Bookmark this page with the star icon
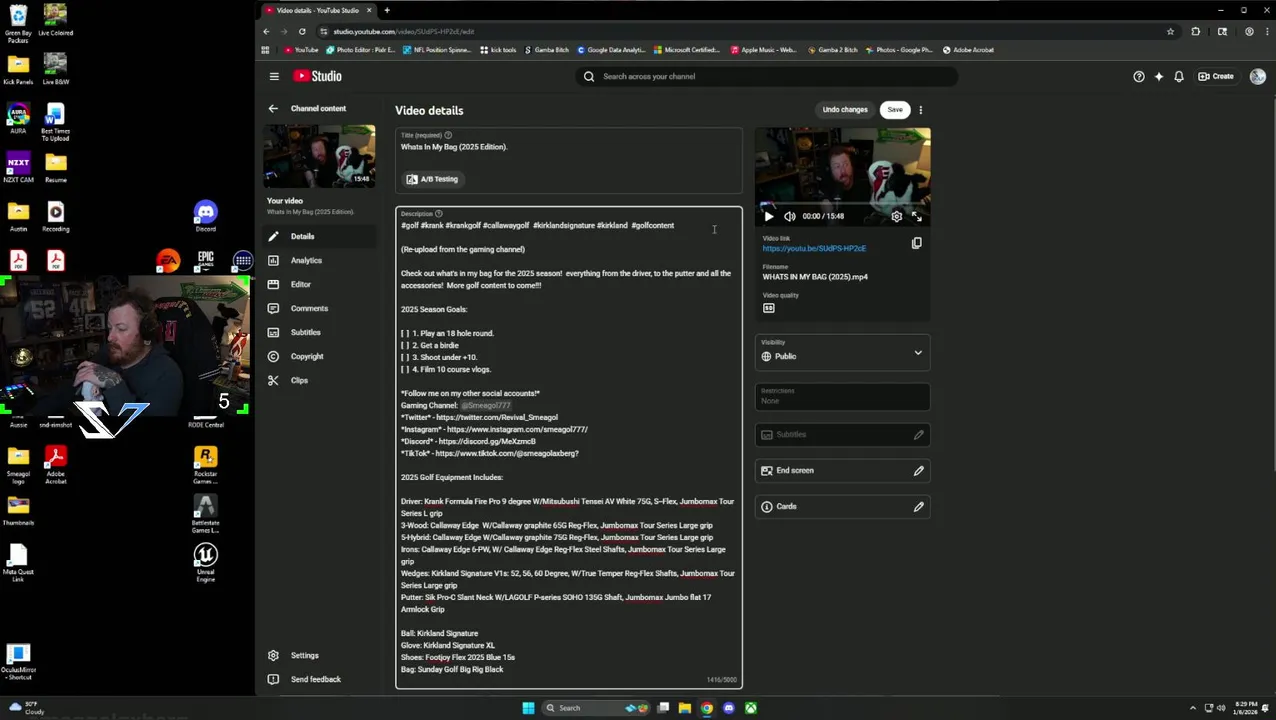This screenshot has width=1276, height=720. click(1170, 31)
